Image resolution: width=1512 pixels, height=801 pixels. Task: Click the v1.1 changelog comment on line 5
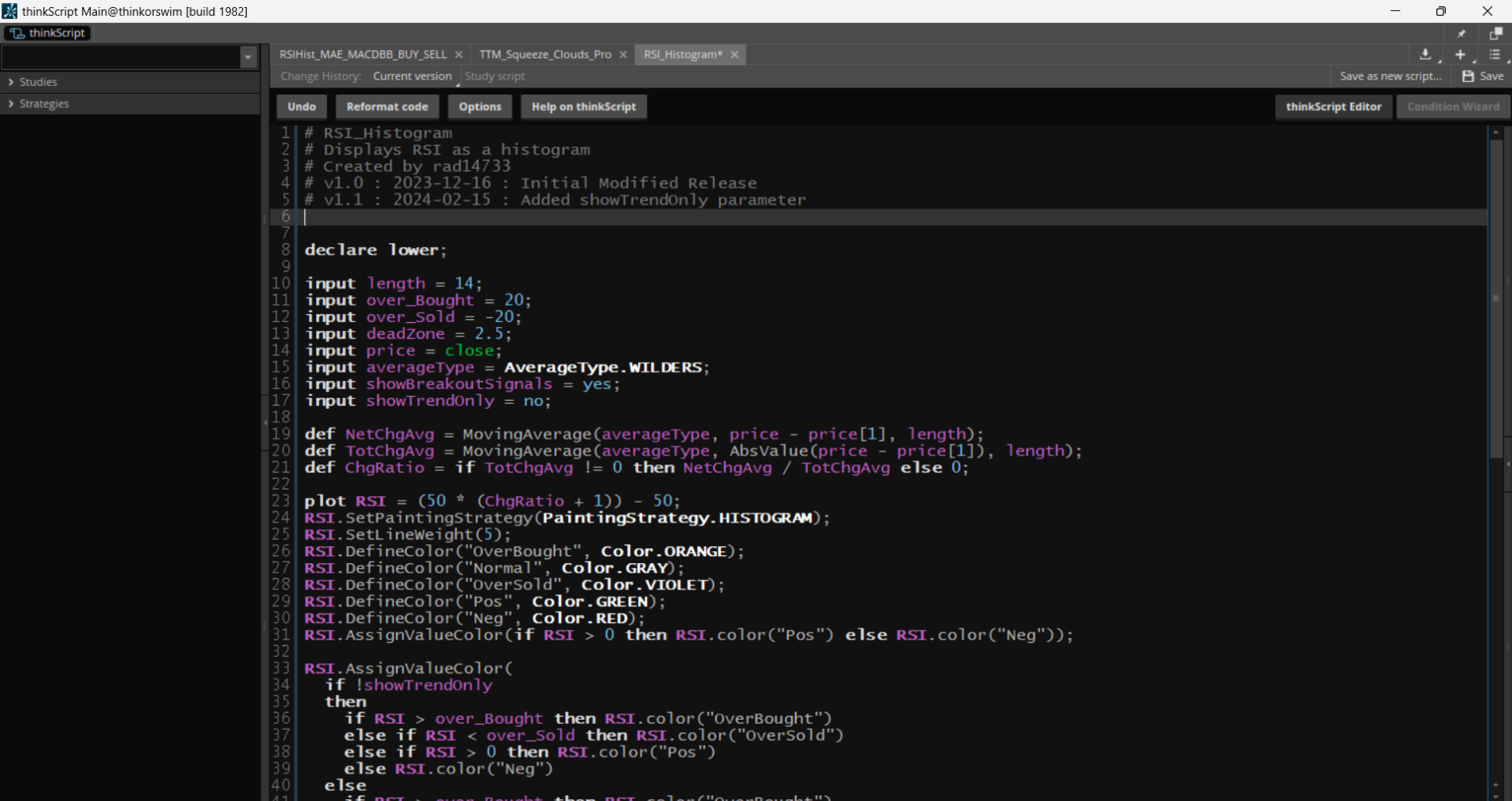555,200
